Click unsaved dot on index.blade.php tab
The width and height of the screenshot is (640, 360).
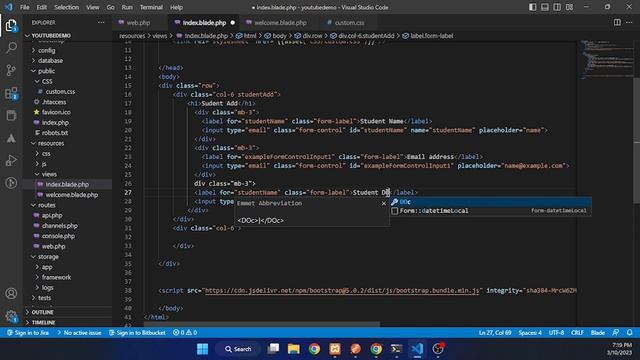pos(233,22)
